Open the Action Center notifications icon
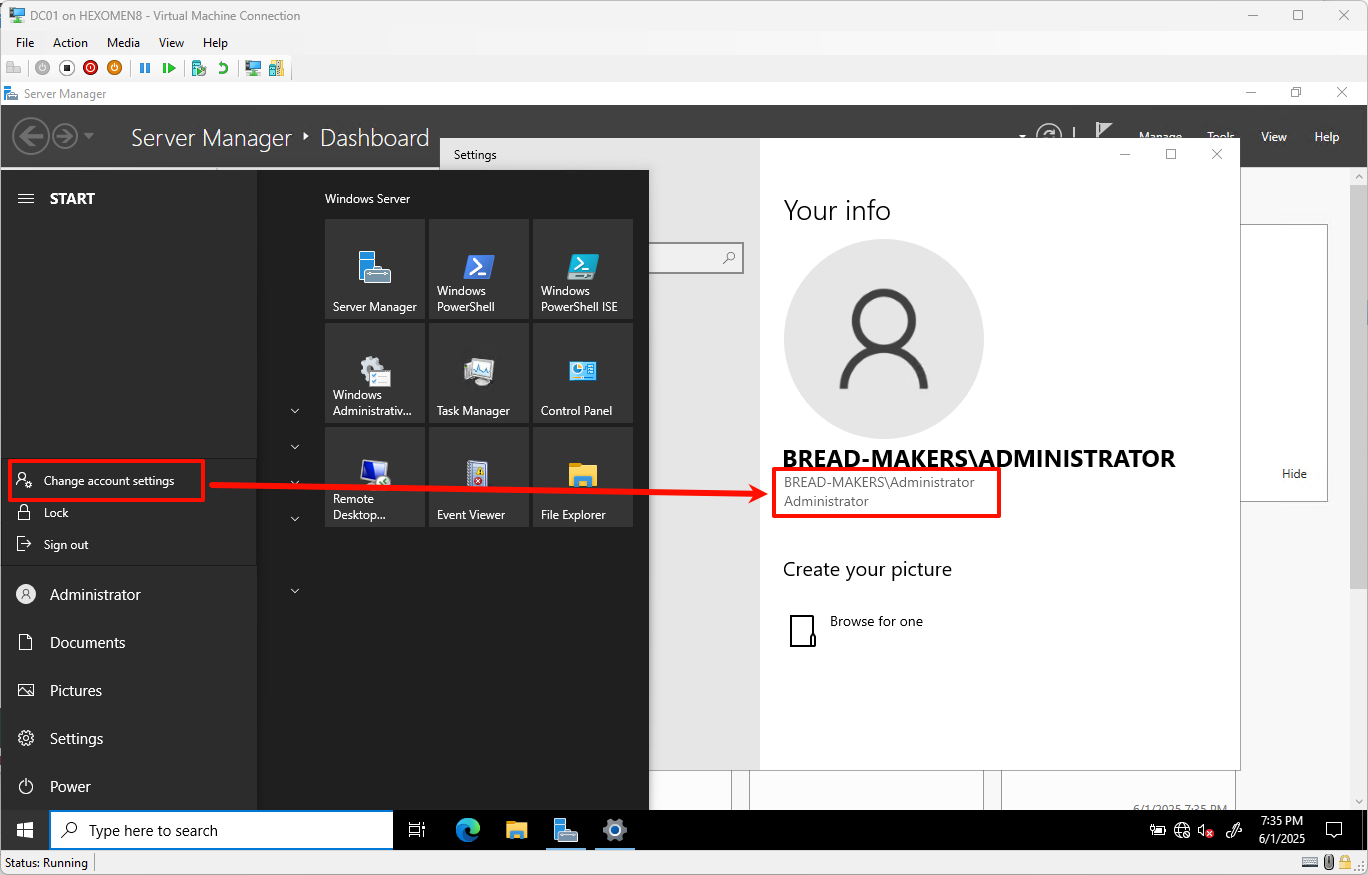Screen dimensions: 1368x875 pos(1333,830)
